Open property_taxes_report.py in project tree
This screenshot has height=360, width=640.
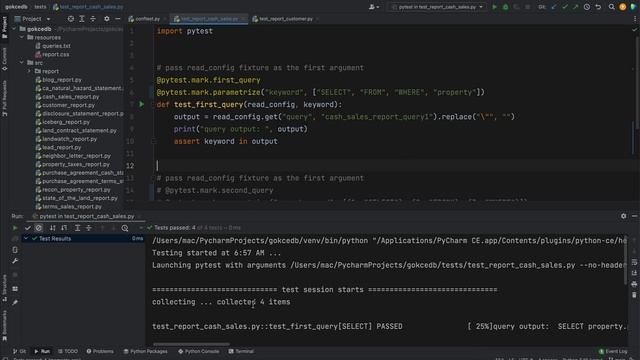pos(73,164)
